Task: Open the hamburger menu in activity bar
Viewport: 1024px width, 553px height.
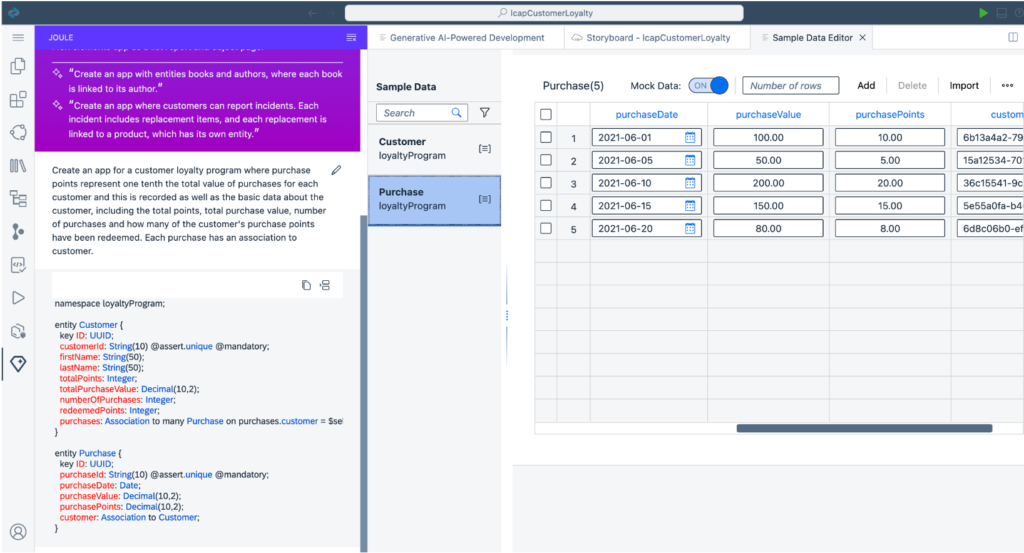Action: tap(17, 37)
